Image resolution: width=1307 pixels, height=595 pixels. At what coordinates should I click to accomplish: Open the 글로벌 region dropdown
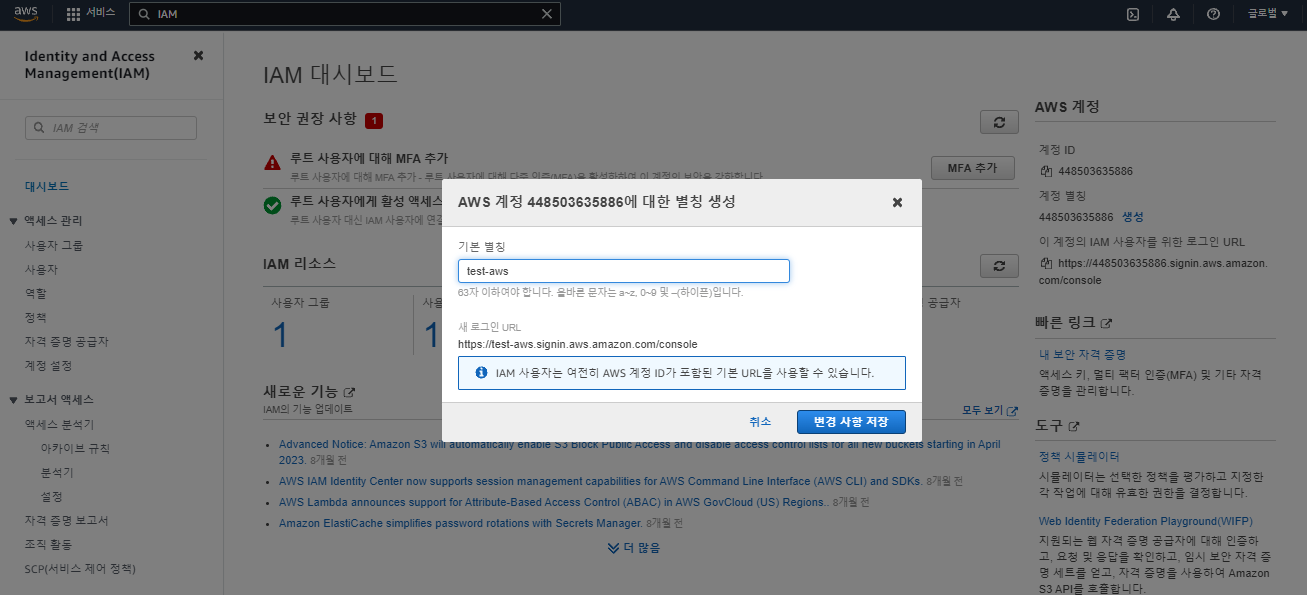pyautogui.click(x=1267, y=14)
